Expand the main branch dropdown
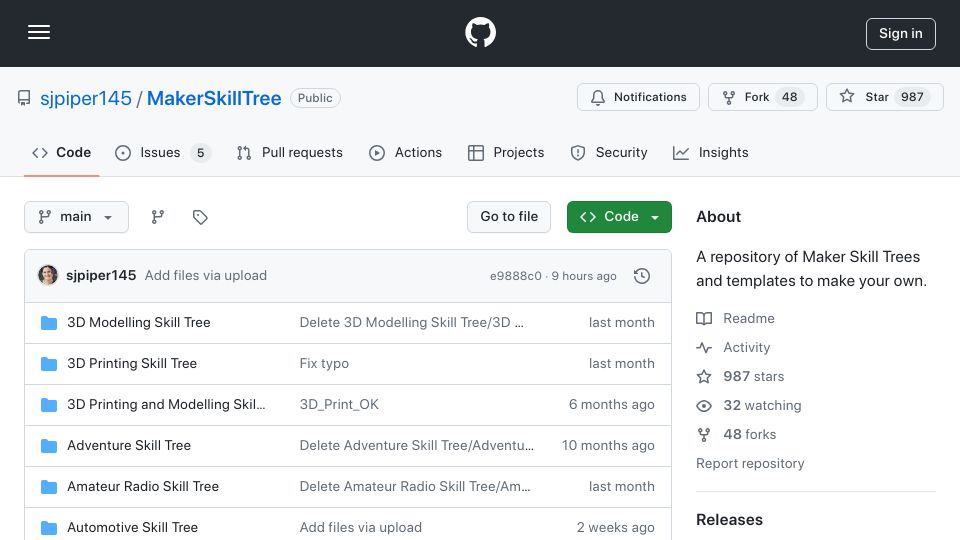The height and width of the screenshot is (540, 960). (x=76, y=217)
